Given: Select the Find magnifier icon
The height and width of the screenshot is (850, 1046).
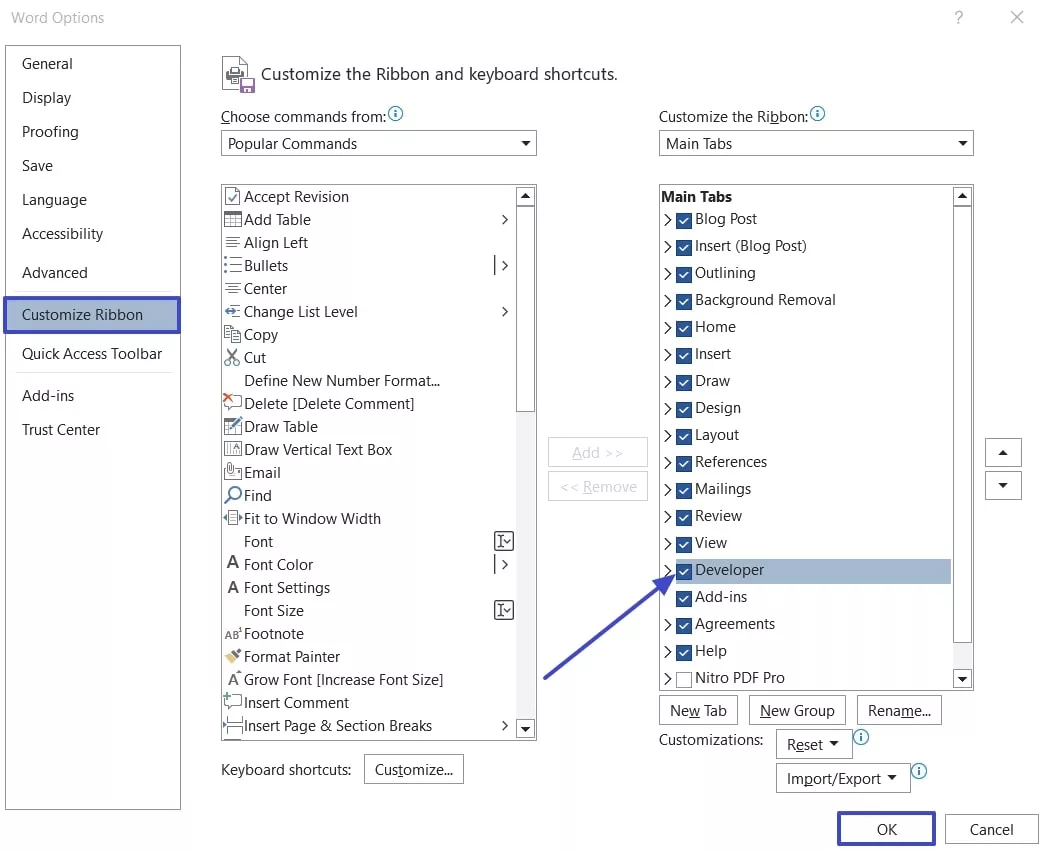Looking at the screenshot, I should tap(232, 495).
